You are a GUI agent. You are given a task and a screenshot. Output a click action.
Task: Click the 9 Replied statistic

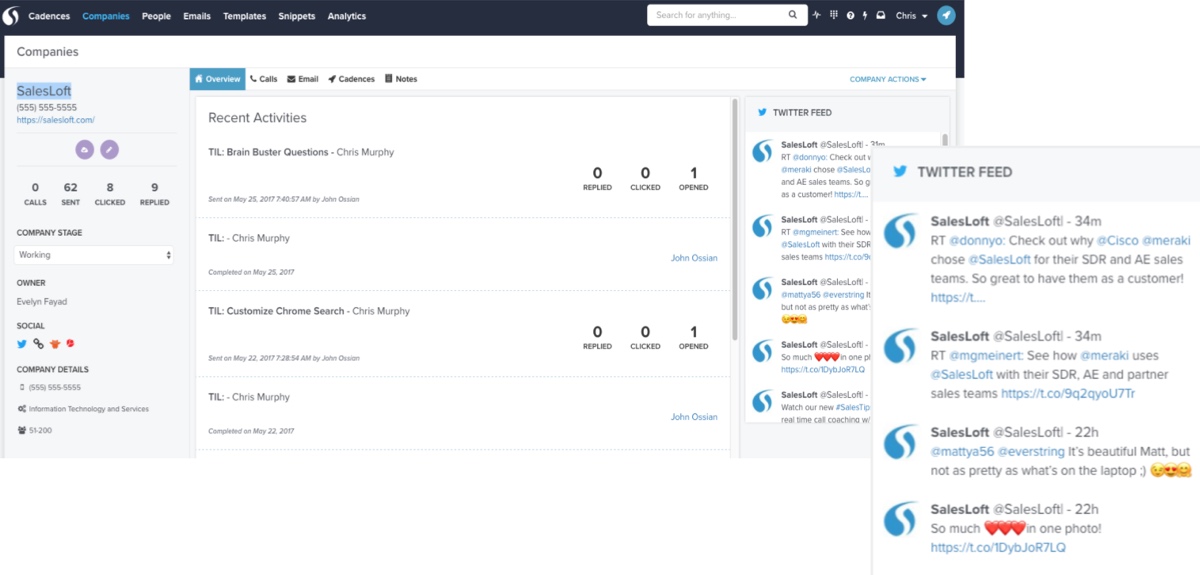154,194
